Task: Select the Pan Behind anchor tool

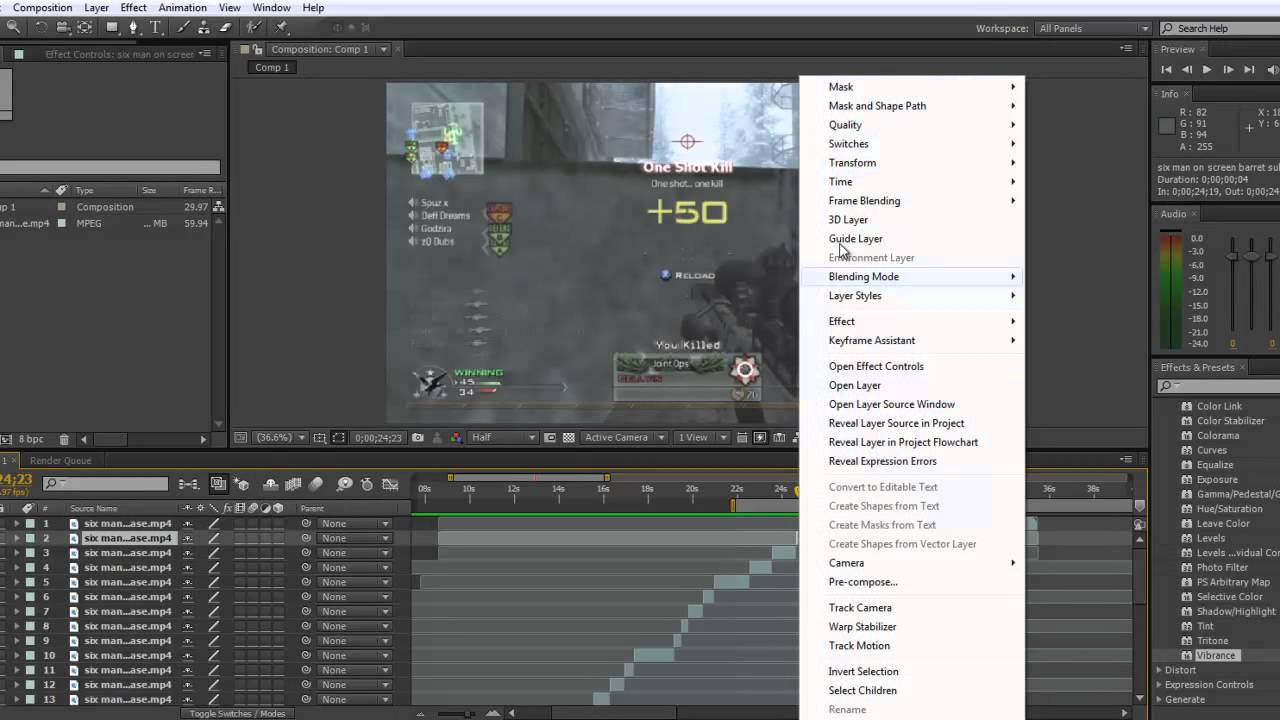Action: point(84,27)
